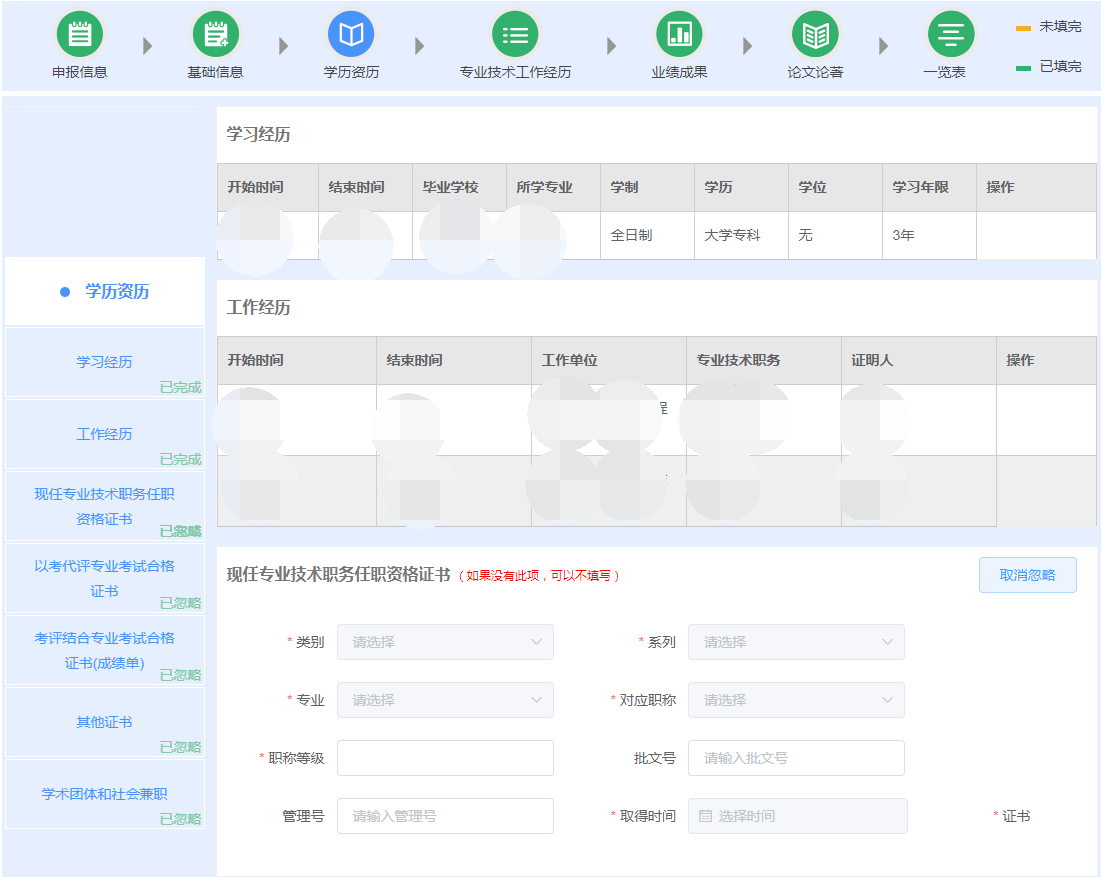The width and height of the screenshot is (1101, 877).
Task: Select the 学历资历 book icon
Action: coord(351,35)
